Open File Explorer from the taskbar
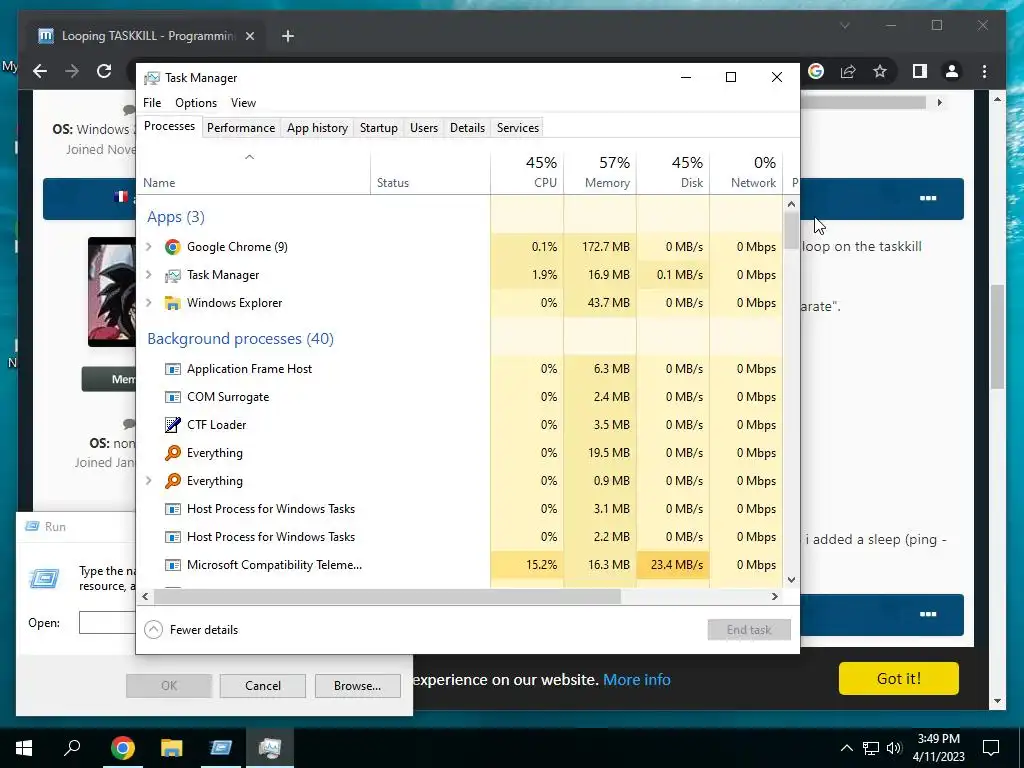The image size is (1024, 768). click(x=172, y=748)
